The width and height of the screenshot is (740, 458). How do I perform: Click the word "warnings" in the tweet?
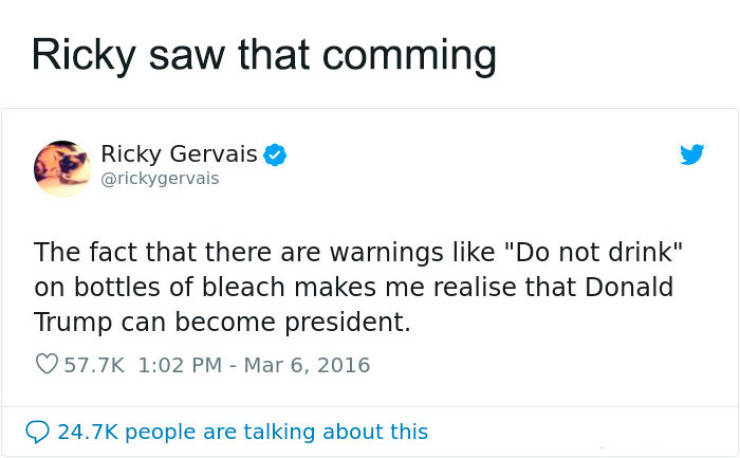coord(387,253)
